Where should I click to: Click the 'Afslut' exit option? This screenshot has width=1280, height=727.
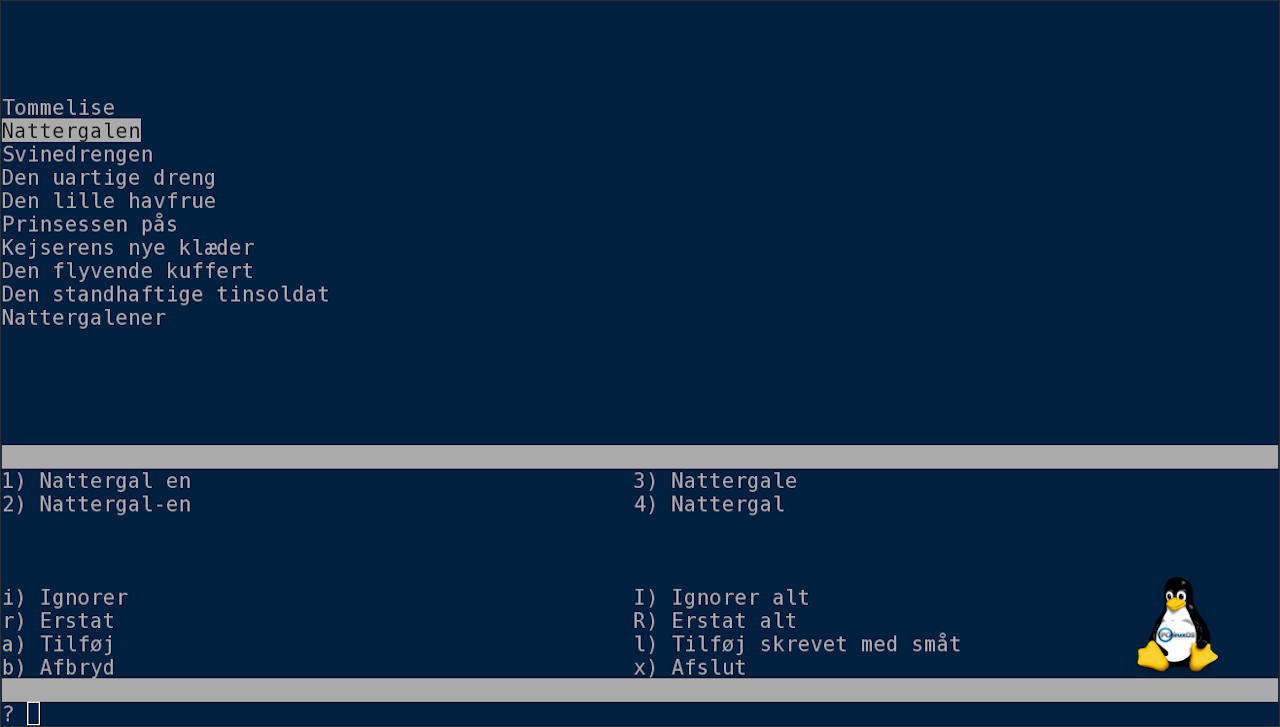690,667
